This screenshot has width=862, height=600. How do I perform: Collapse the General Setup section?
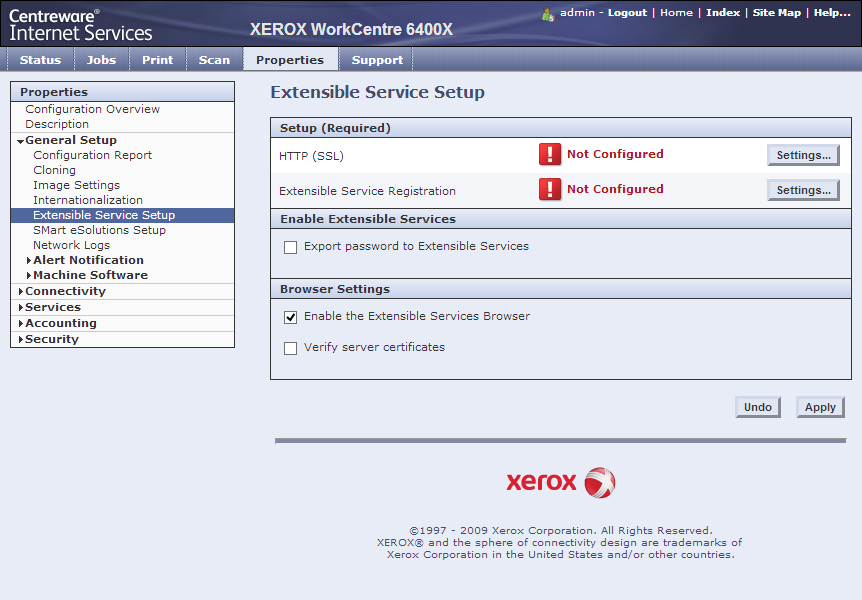[x=21, y=141]
